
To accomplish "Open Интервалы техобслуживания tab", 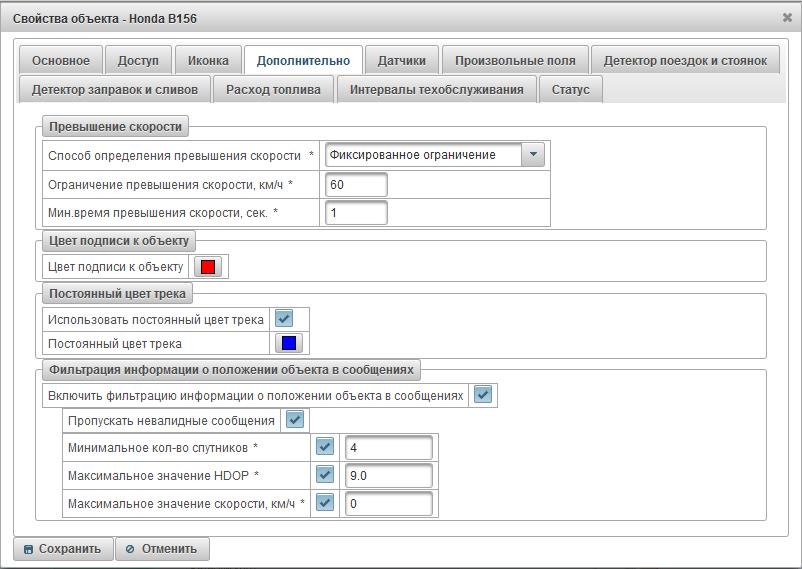I will point(436,90).
